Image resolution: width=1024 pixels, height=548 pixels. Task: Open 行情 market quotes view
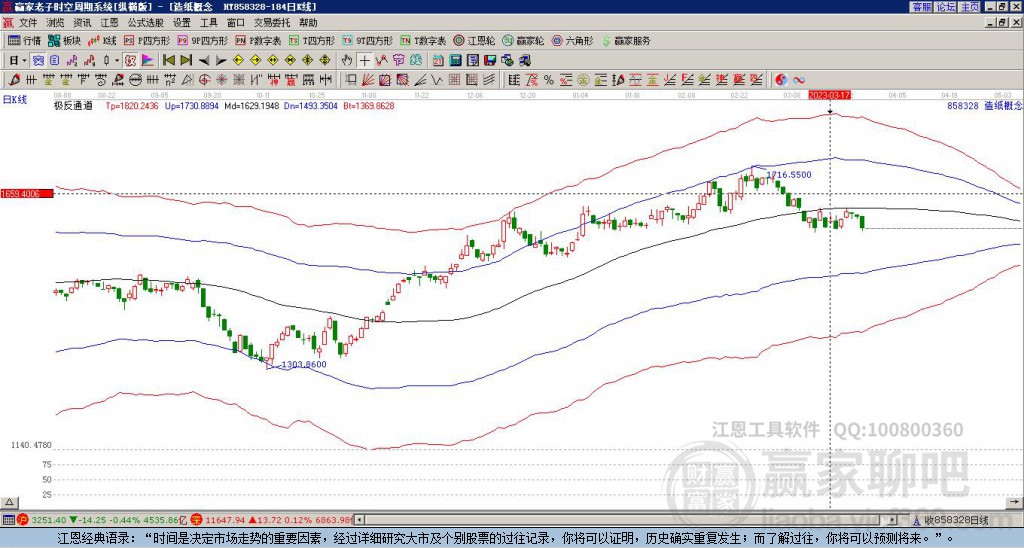pyautogui.click(x=24, y=40)
